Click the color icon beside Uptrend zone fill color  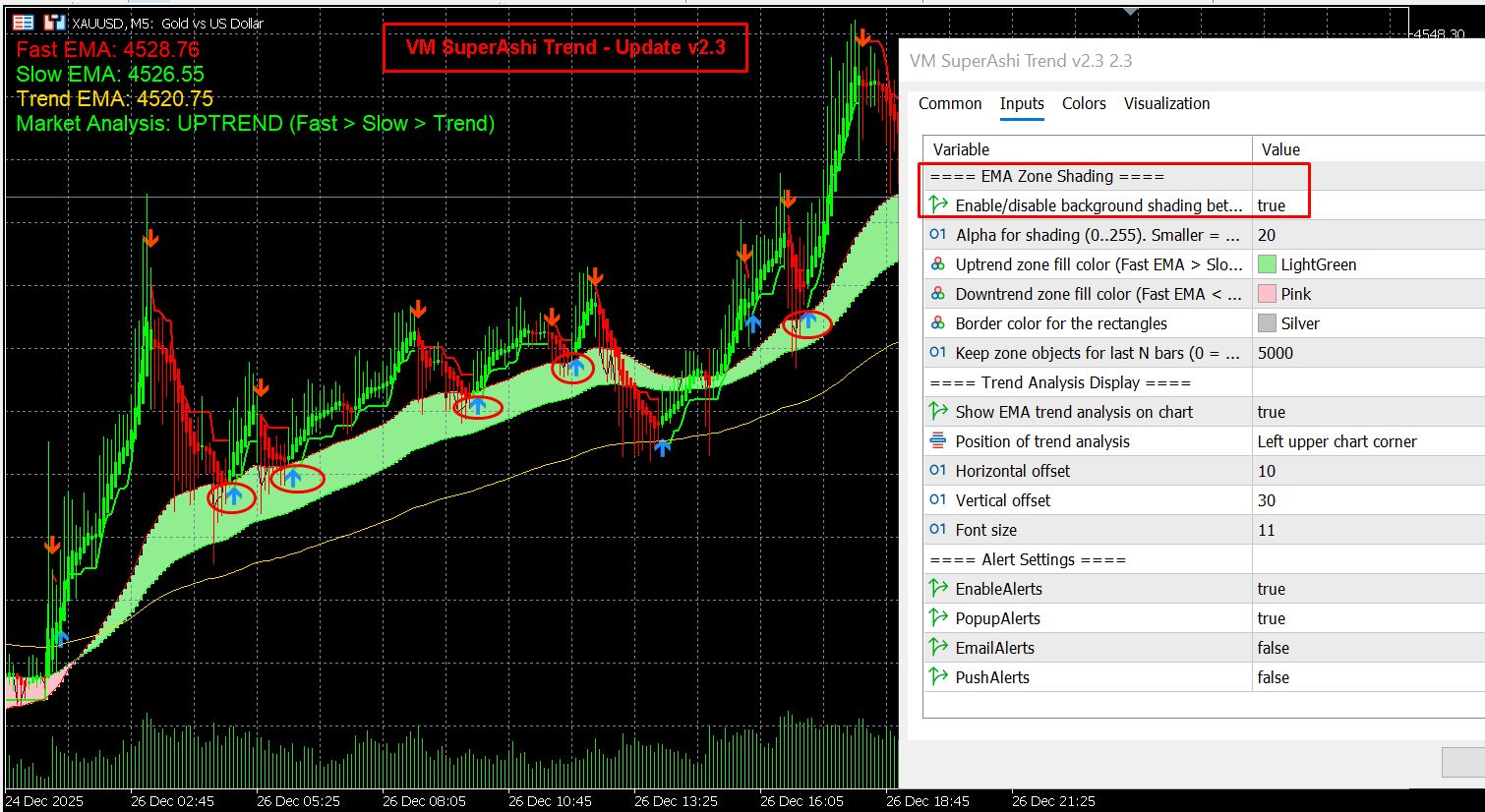[x=938, y=264]
